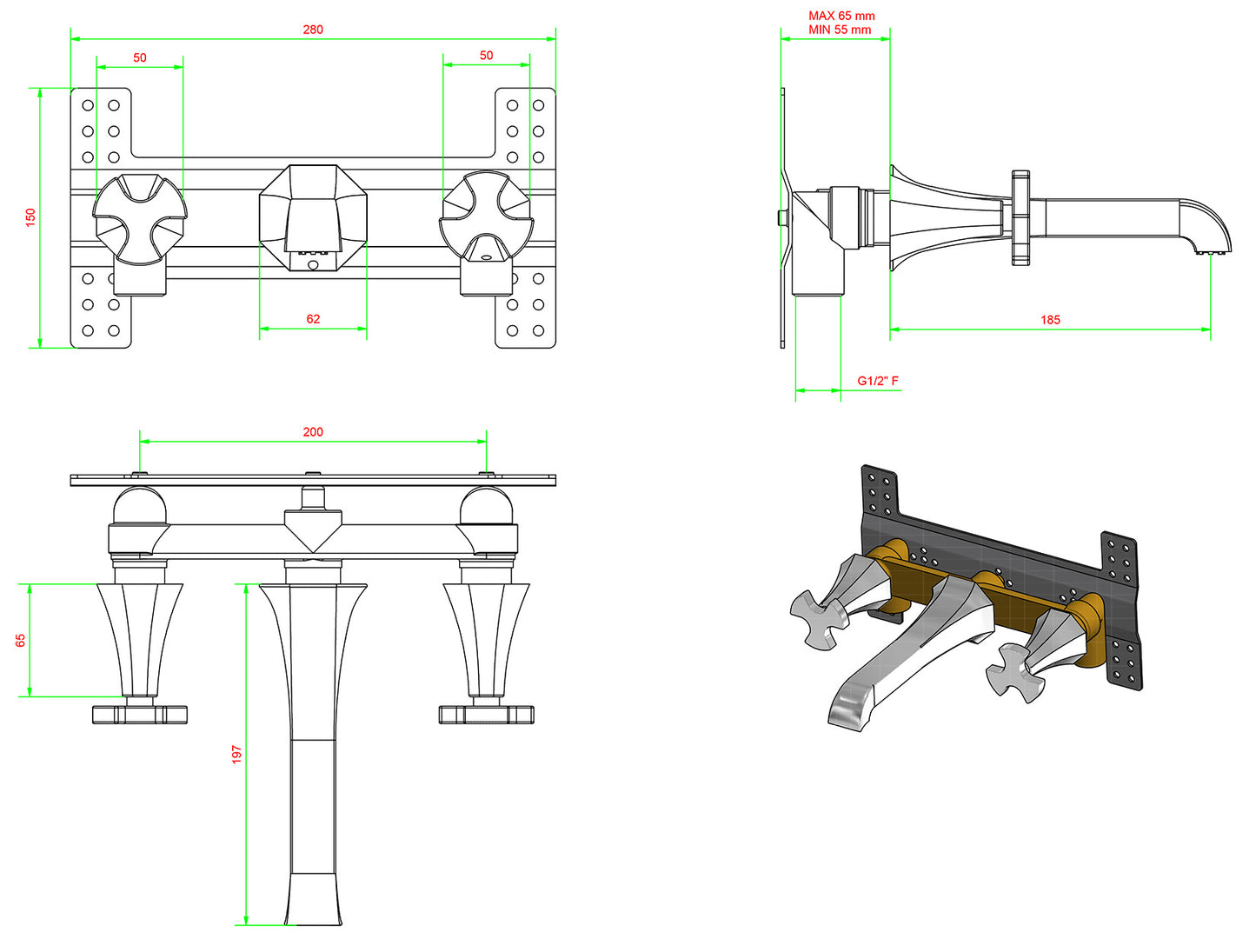Screen dimensions: 1256x952
Task: Click the 280 overall width dimension label
Action: 313,30
